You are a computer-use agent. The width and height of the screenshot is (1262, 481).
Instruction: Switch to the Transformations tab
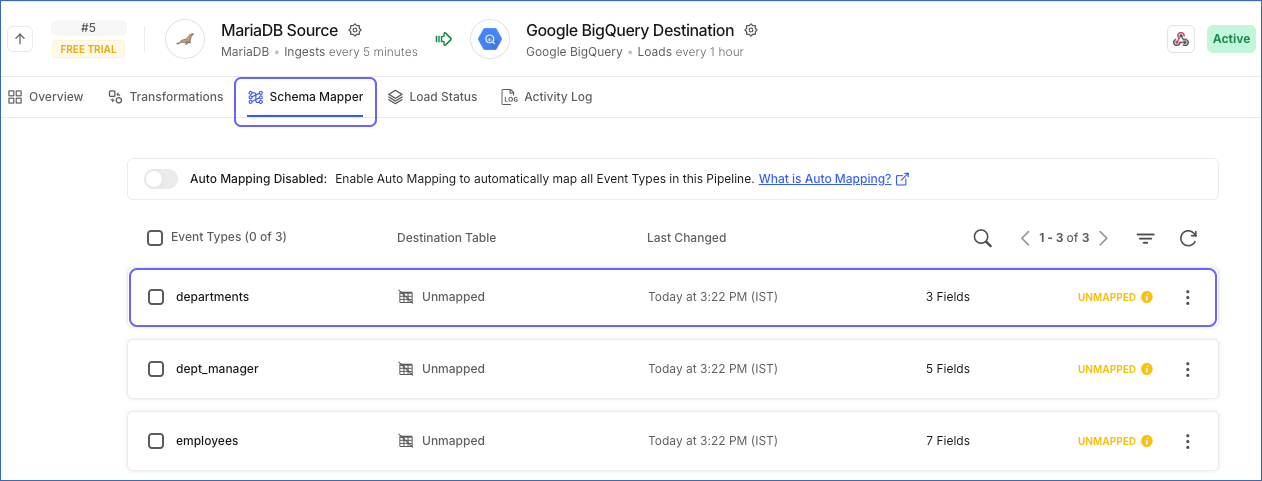point(166,97)
